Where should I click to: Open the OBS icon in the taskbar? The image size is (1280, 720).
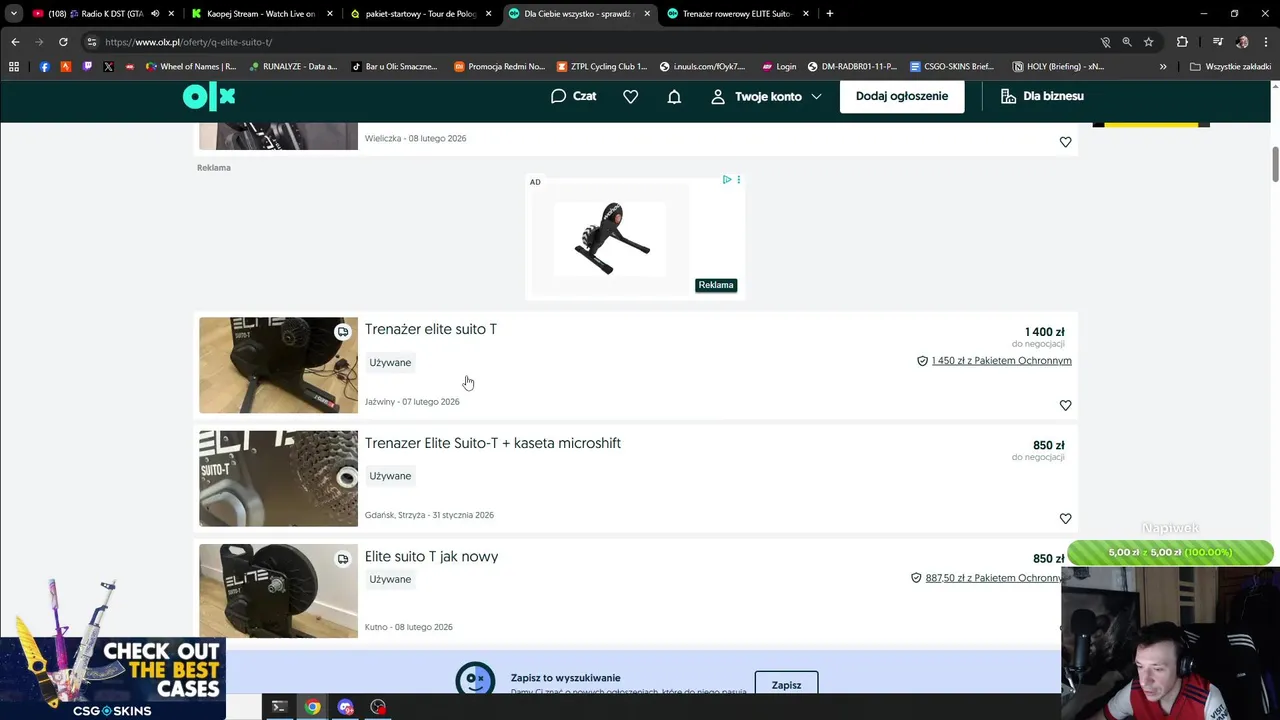(x=378, y=707)
